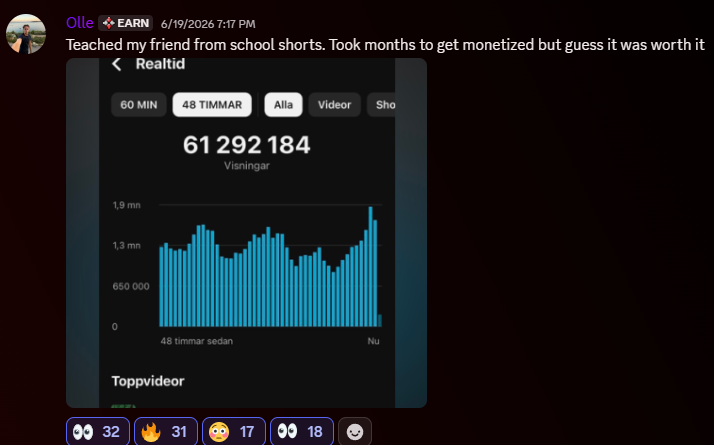Open the attached analytics screenshot
This screenshot has height=445, width=714.
(246, 233)
